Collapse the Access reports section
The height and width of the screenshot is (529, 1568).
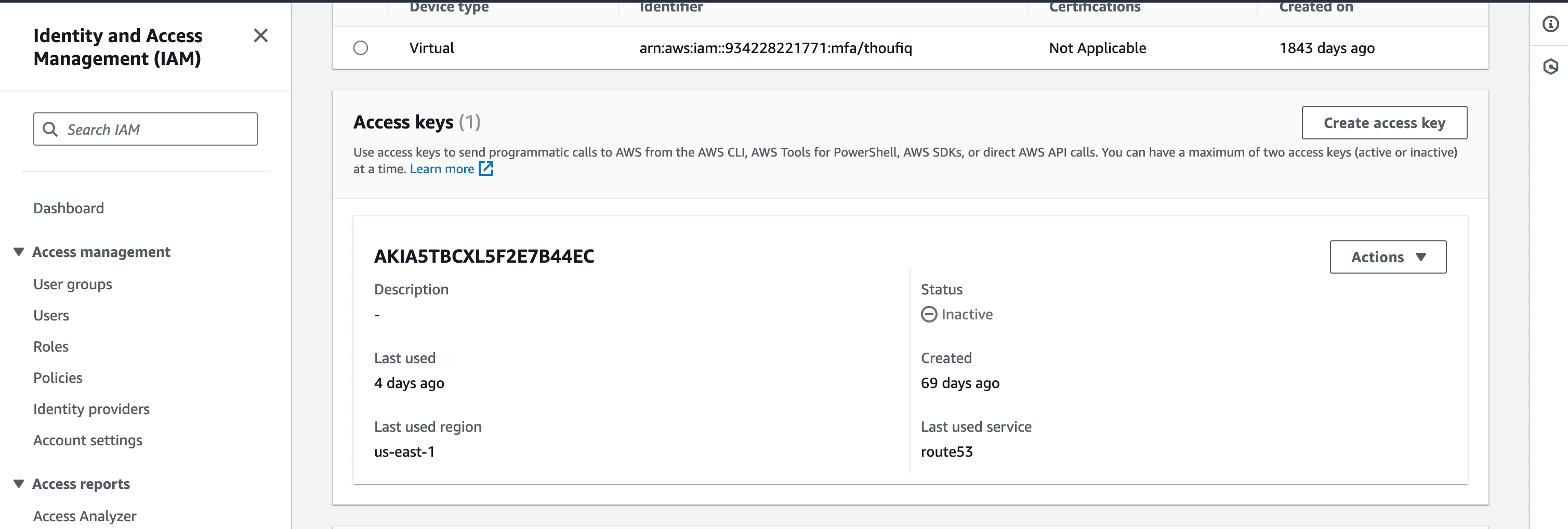tap(19, 484)
